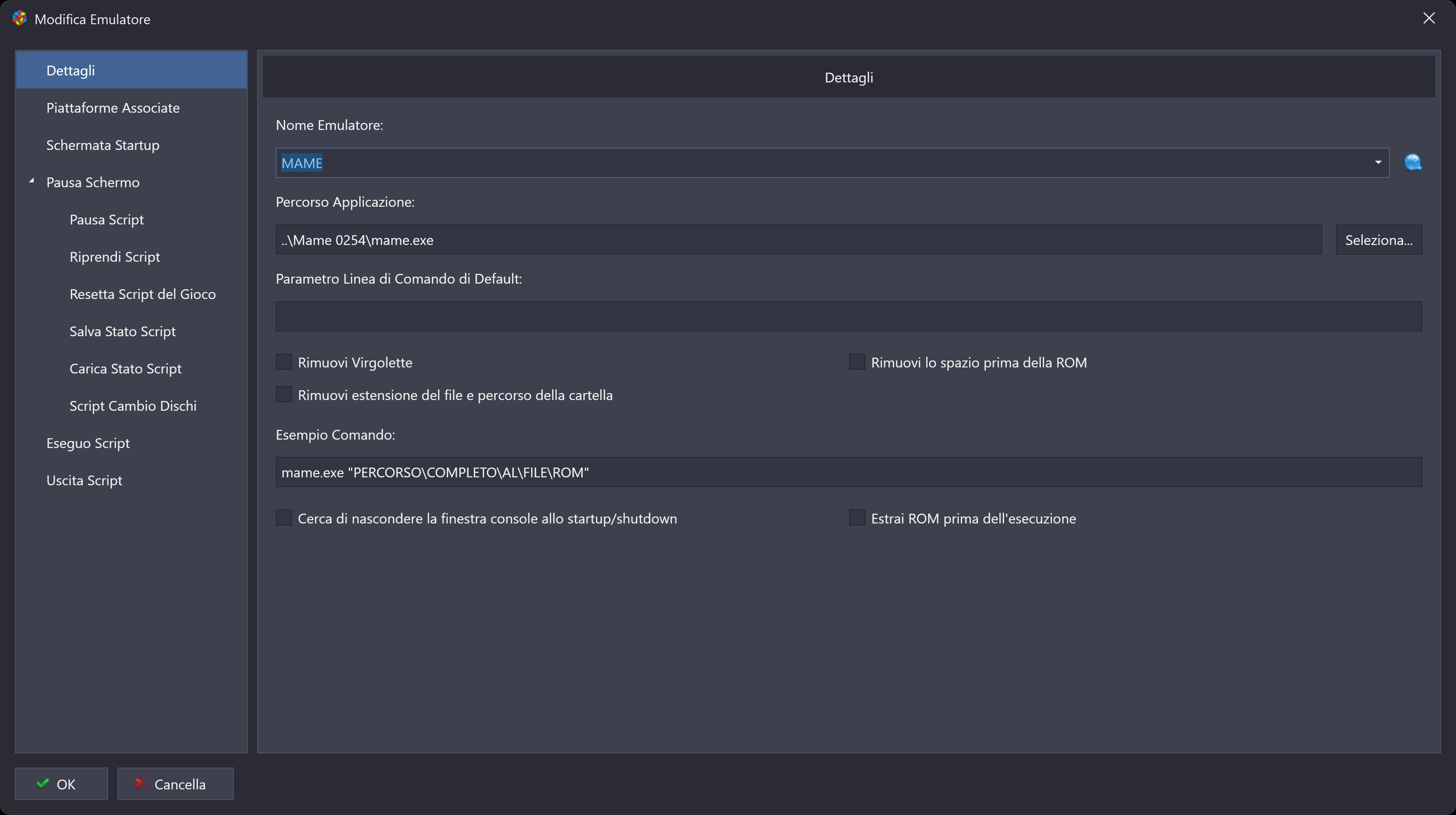Viewport: 1456px width, 815px height.
Task: Select Pausa Script in sidebar
Action: click(x=106, y=220)
